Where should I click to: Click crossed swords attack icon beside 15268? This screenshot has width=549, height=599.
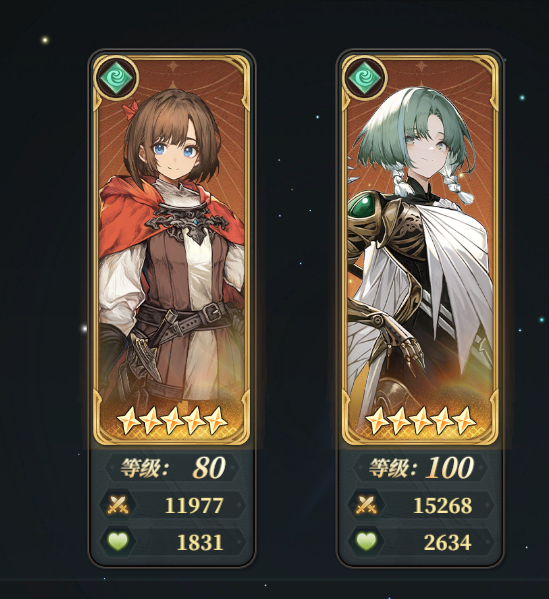click(x=366, y=505)
